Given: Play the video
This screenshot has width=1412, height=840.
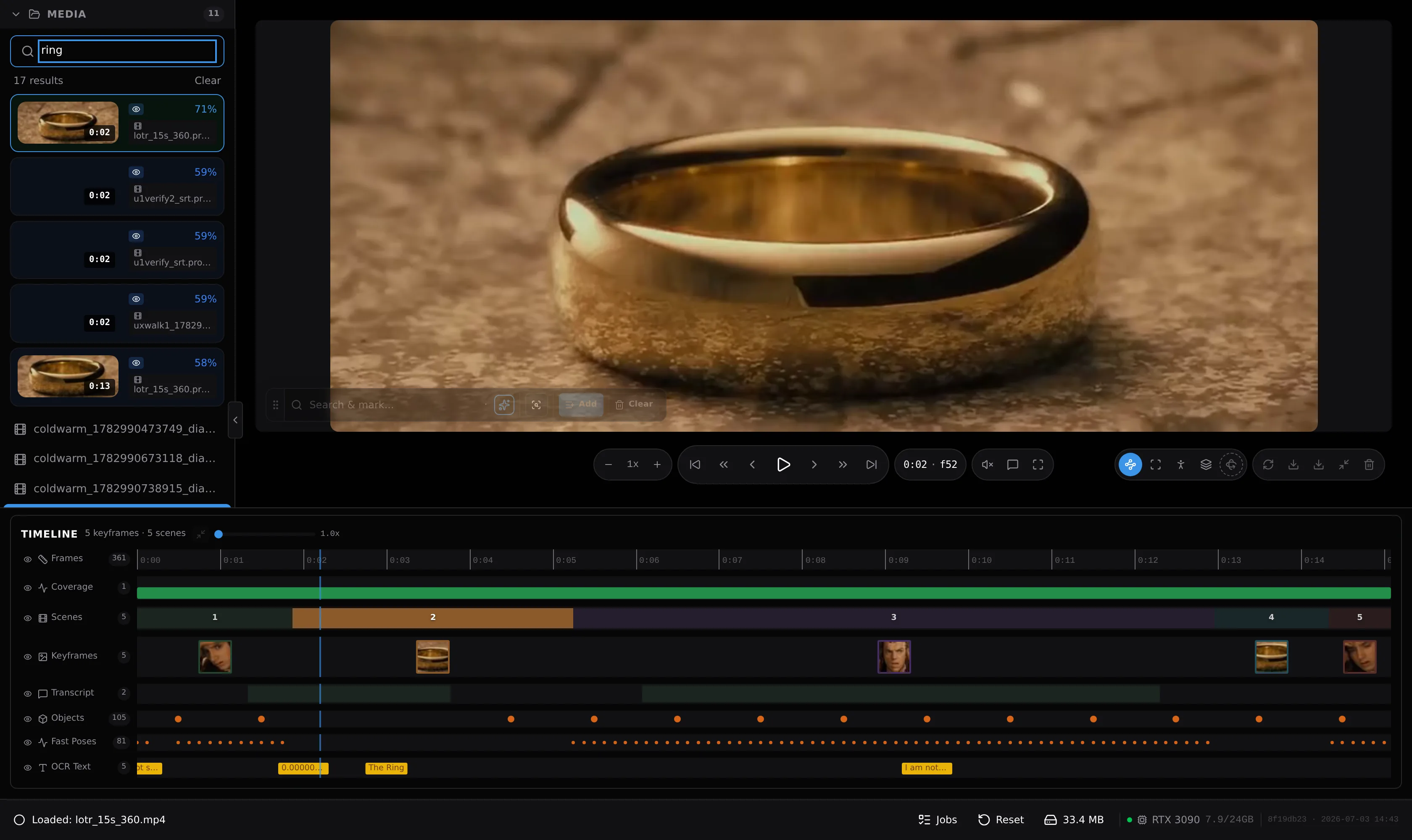Looking at the screenshot, I should (783, 465).
